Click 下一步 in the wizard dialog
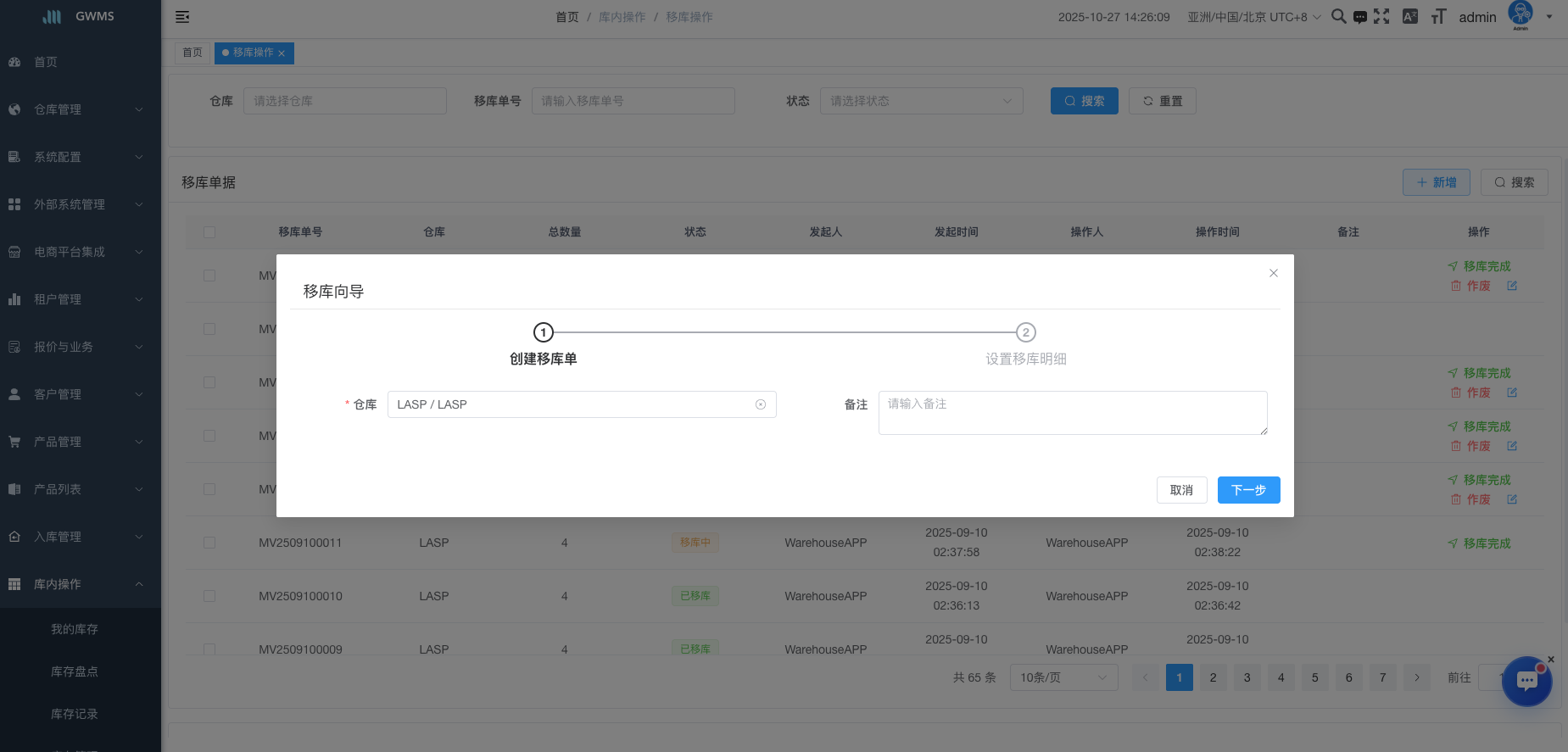 click(x=1248, y=490)
